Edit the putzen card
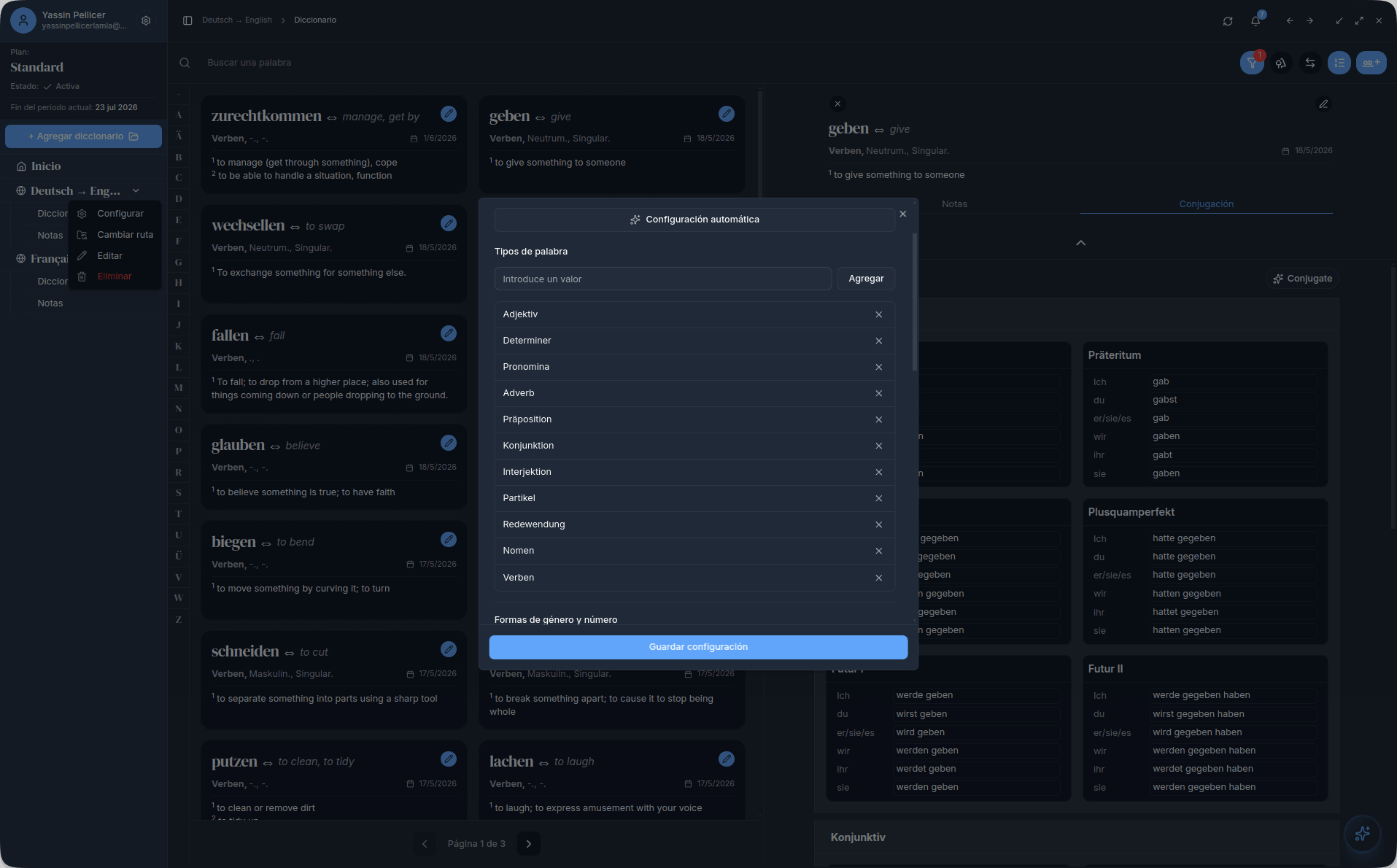 [x=449, y=759]
